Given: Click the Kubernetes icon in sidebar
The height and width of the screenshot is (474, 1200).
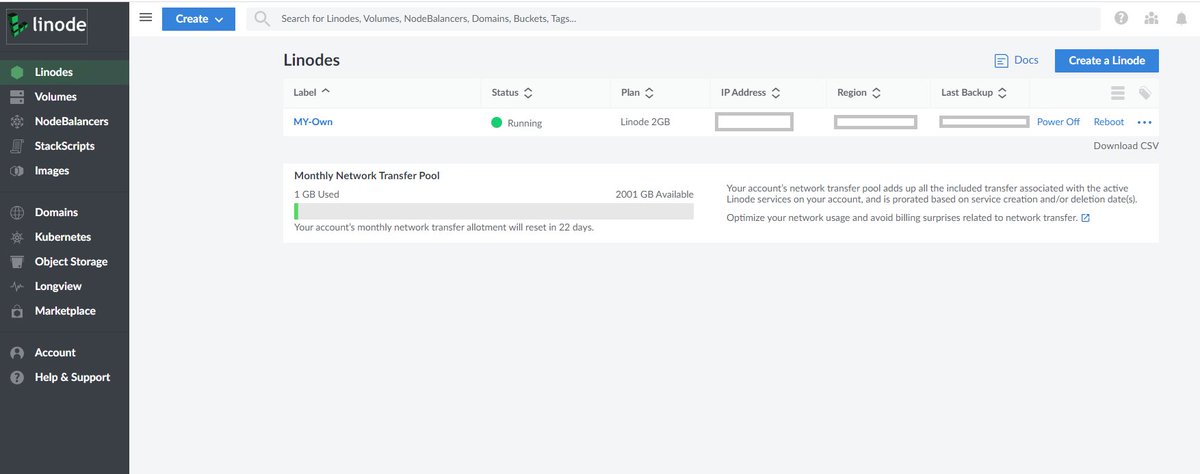Looking at the screenshot, I should (x=17, y=237).
